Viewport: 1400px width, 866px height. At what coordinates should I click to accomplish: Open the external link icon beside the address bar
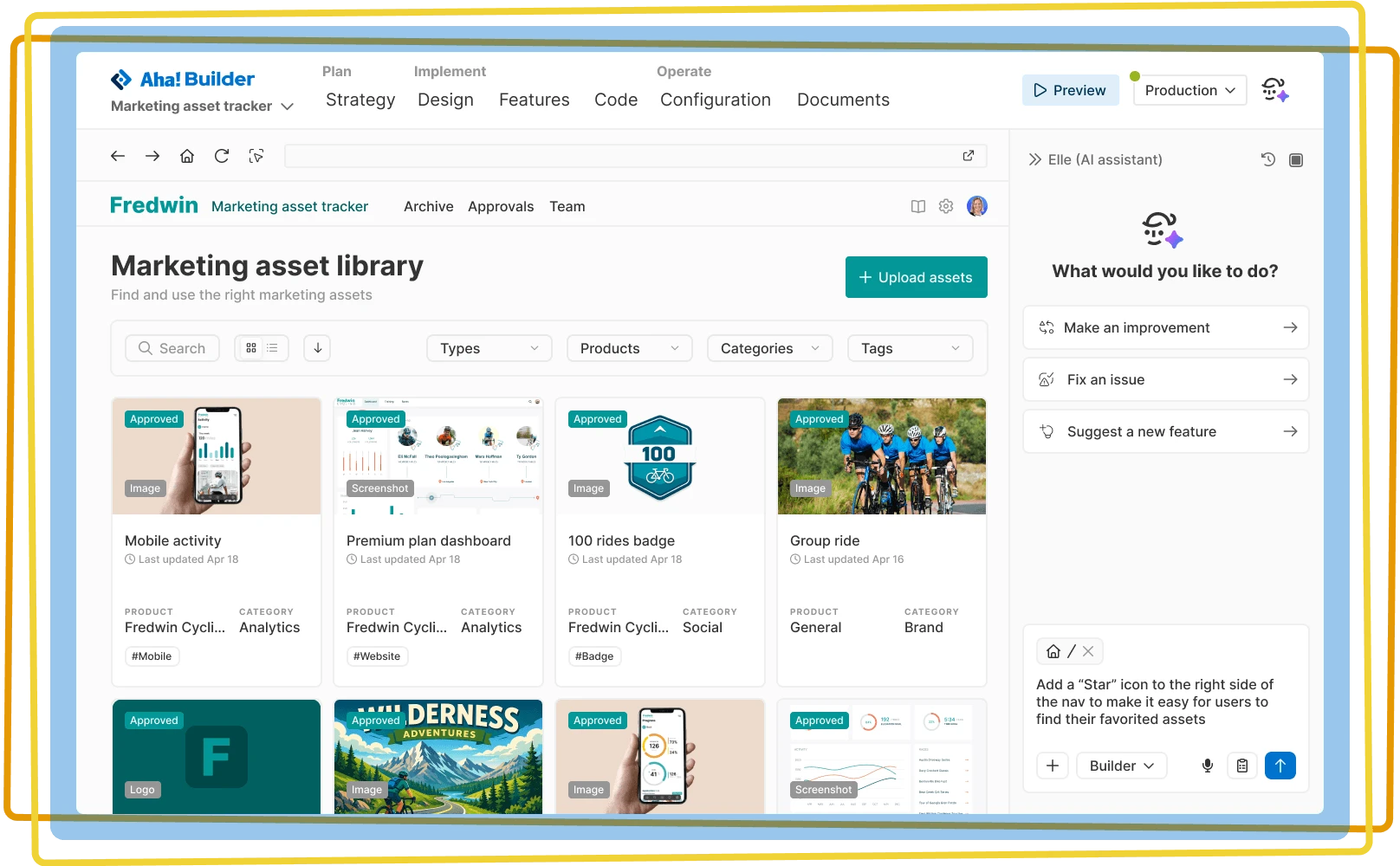[x=969, y=156]
